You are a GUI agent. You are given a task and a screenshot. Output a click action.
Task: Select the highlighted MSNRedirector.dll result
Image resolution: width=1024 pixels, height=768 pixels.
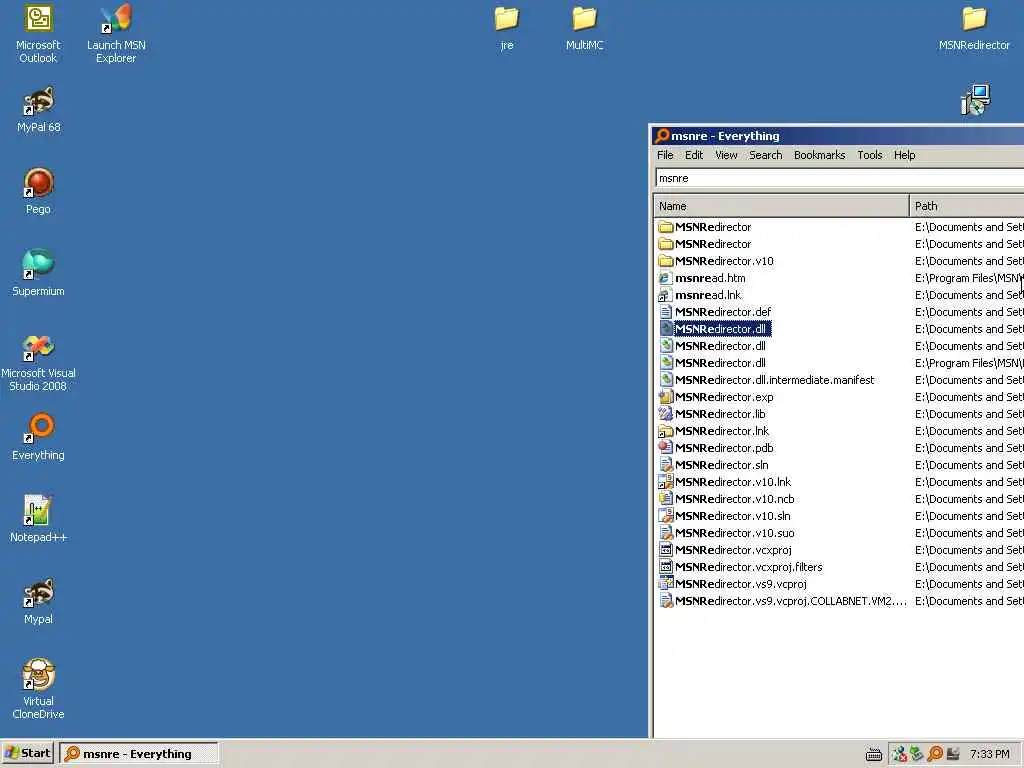click(x=722, y=329)
